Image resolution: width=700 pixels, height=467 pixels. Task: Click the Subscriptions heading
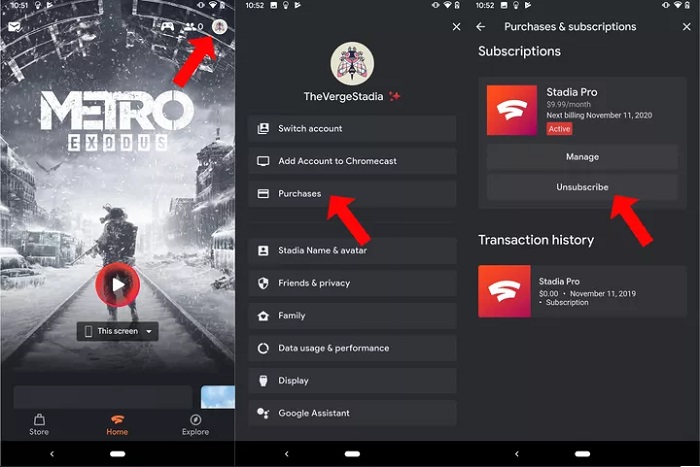[519, 51]
